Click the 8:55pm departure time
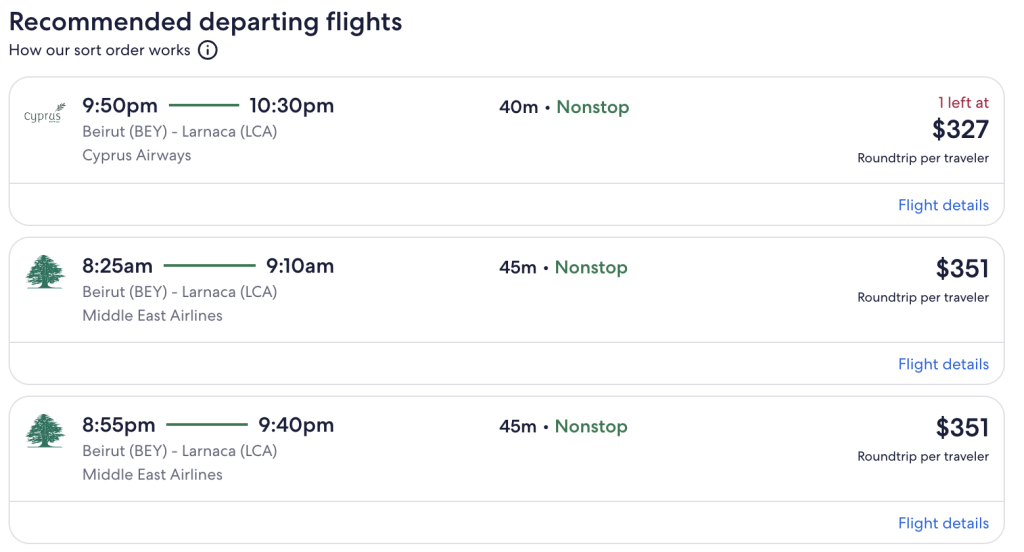 point(119,425)
